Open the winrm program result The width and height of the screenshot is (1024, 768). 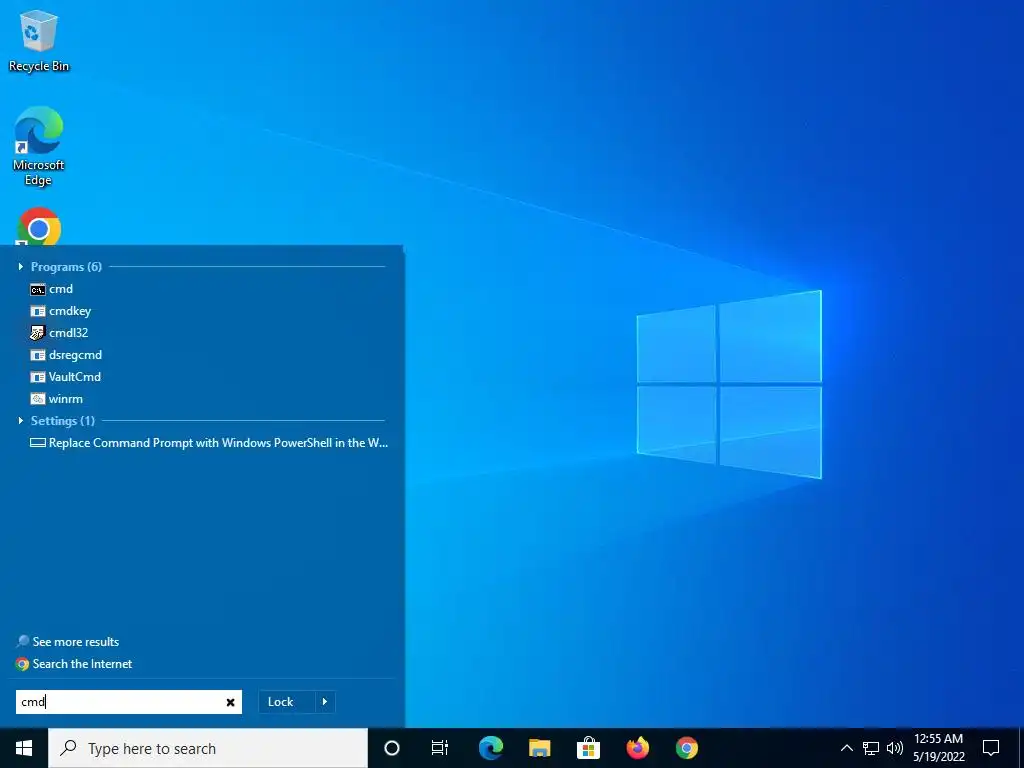point(56,398)
